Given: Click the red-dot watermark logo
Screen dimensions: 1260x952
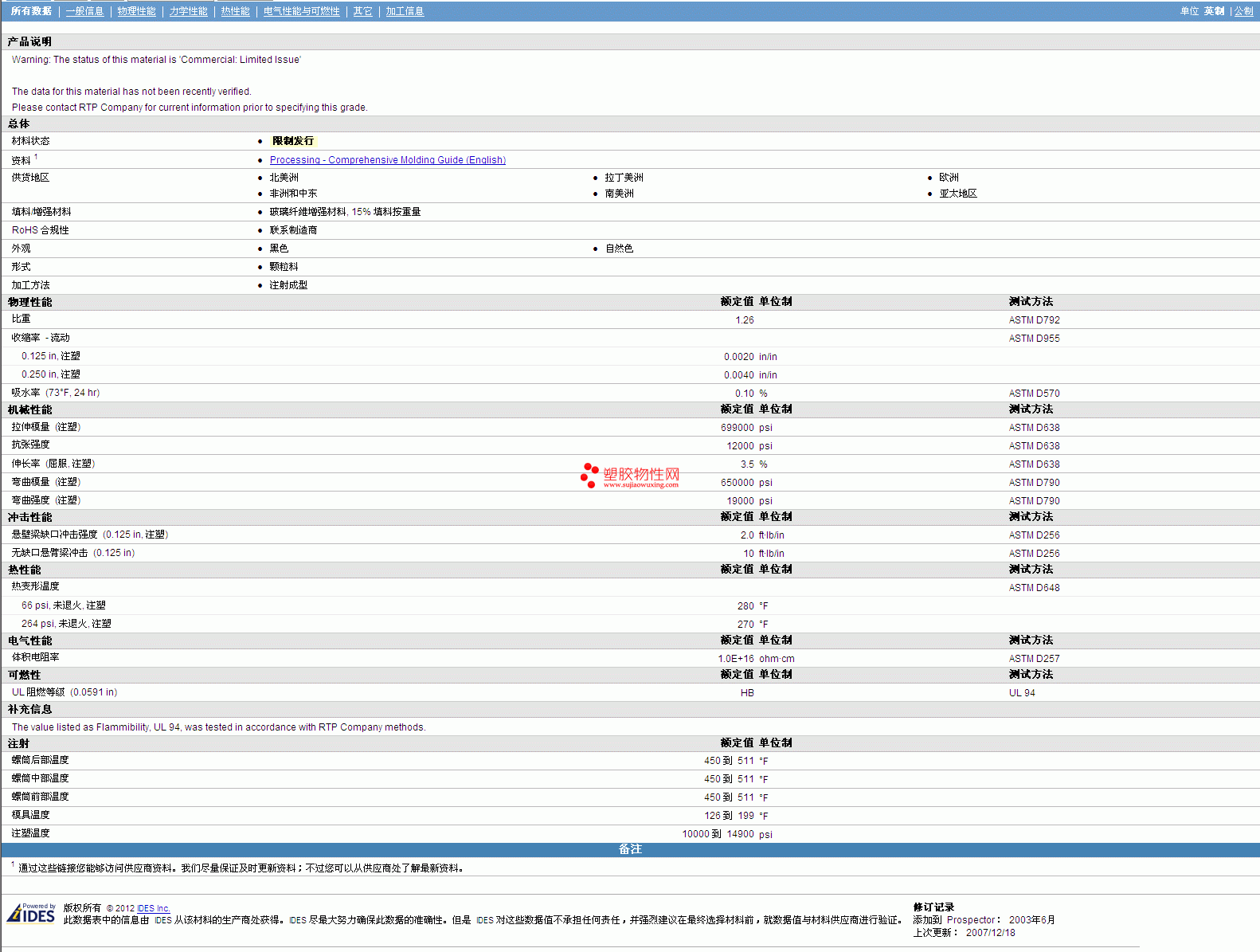Looking at the screenshot, I should tap(589, 475).
